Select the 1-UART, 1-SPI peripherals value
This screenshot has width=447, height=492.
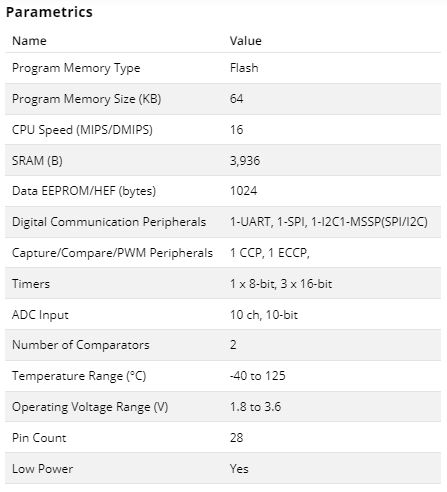pyautogui.click(x=329, y=222)
